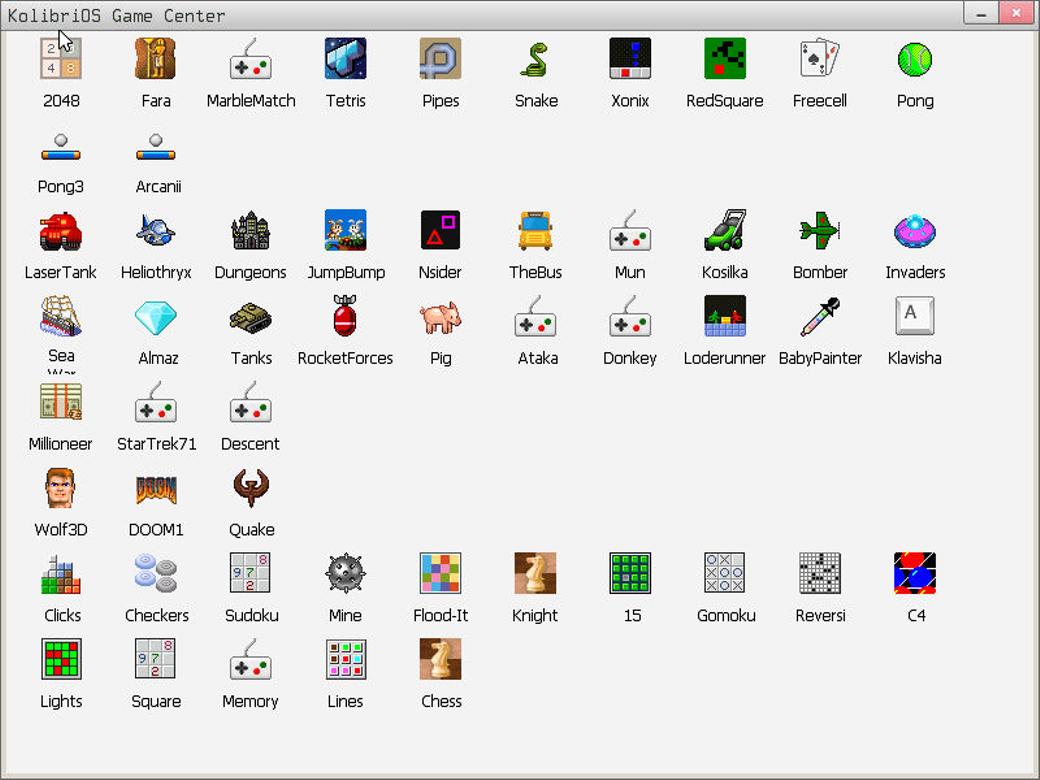1040x780 pixels.
Task: Open Flood-It colored squares icon
Action: (x=440, y=573)
